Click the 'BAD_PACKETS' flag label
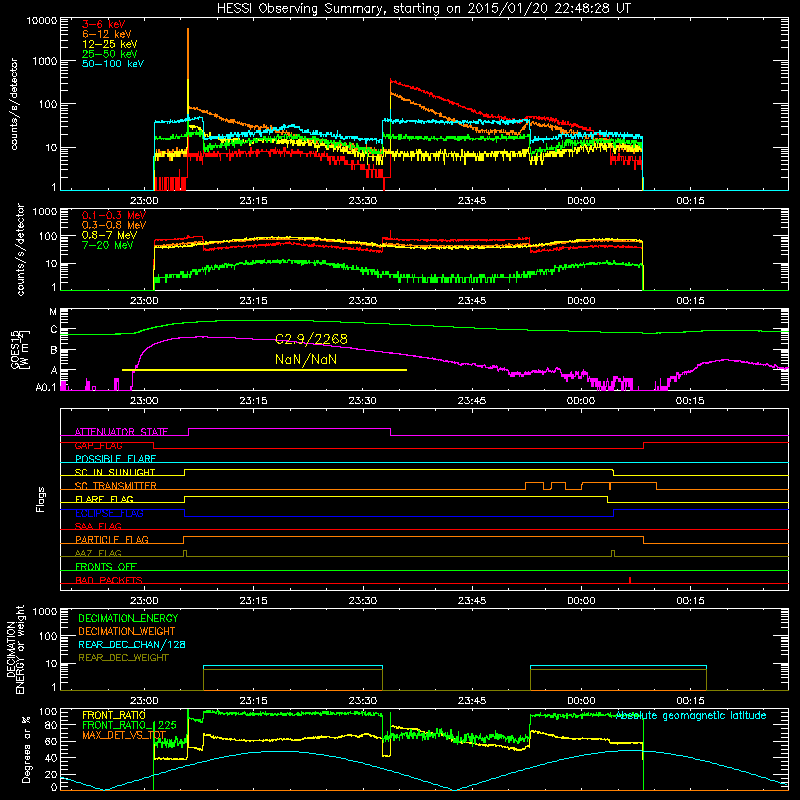 point(109,580)
